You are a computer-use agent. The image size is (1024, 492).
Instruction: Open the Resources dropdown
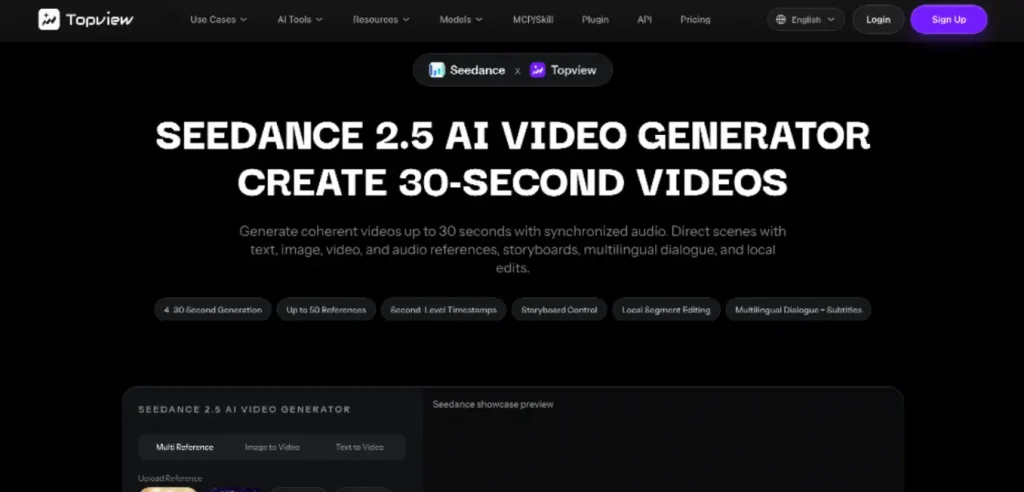coord(381,20)
